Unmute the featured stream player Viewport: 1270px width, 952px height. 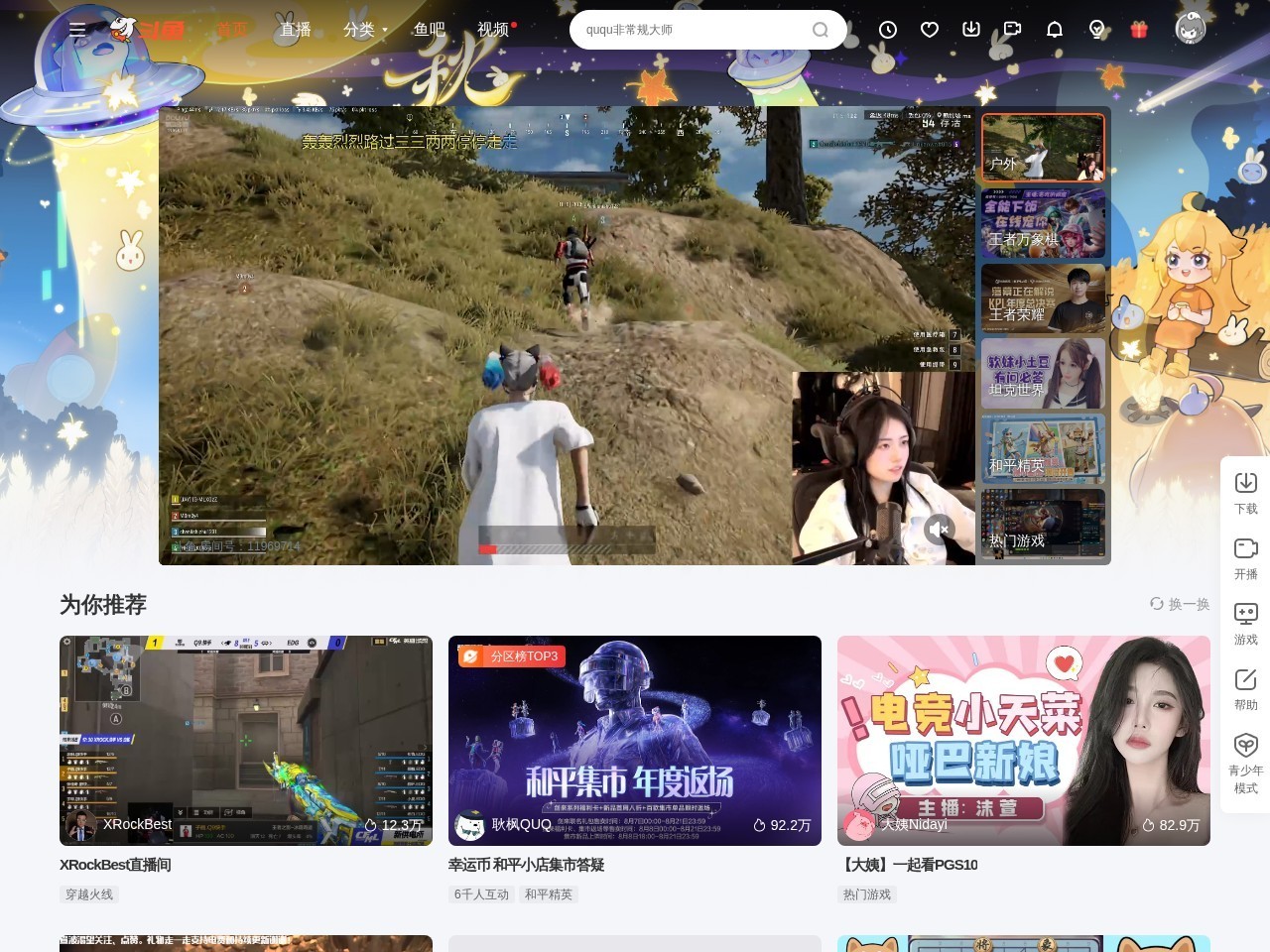tap(939, 530)
